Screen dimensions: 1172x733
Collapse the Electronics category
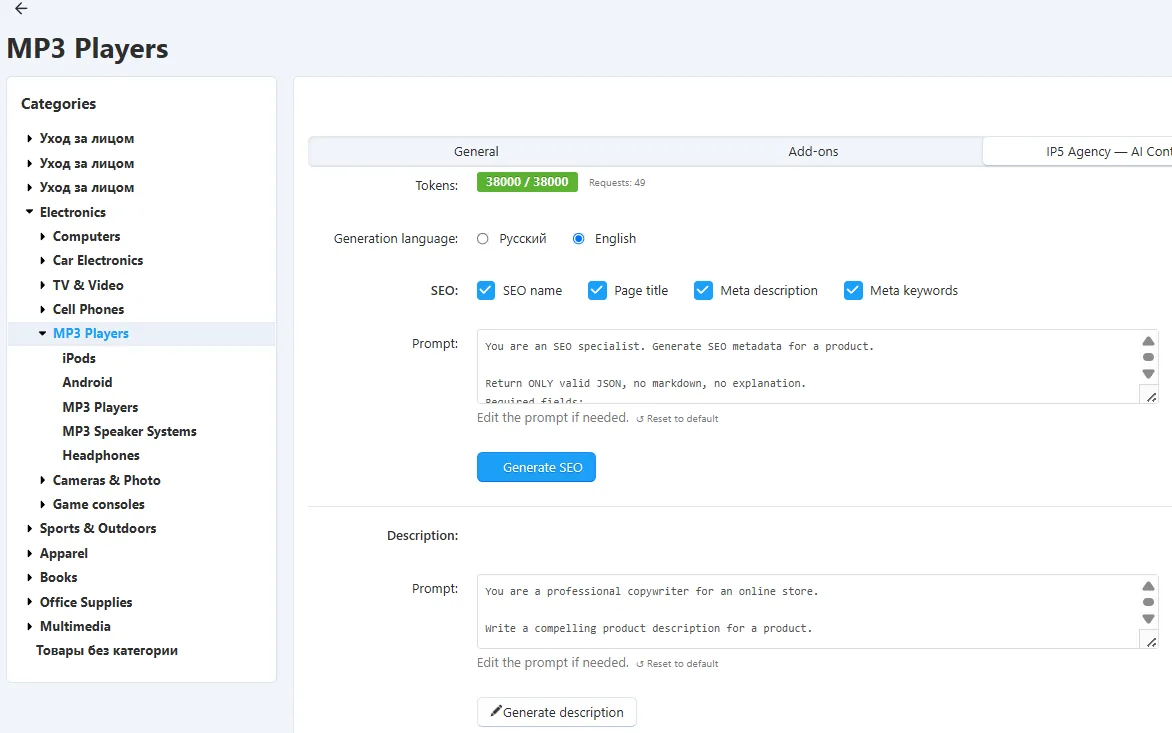pos(30,212)
